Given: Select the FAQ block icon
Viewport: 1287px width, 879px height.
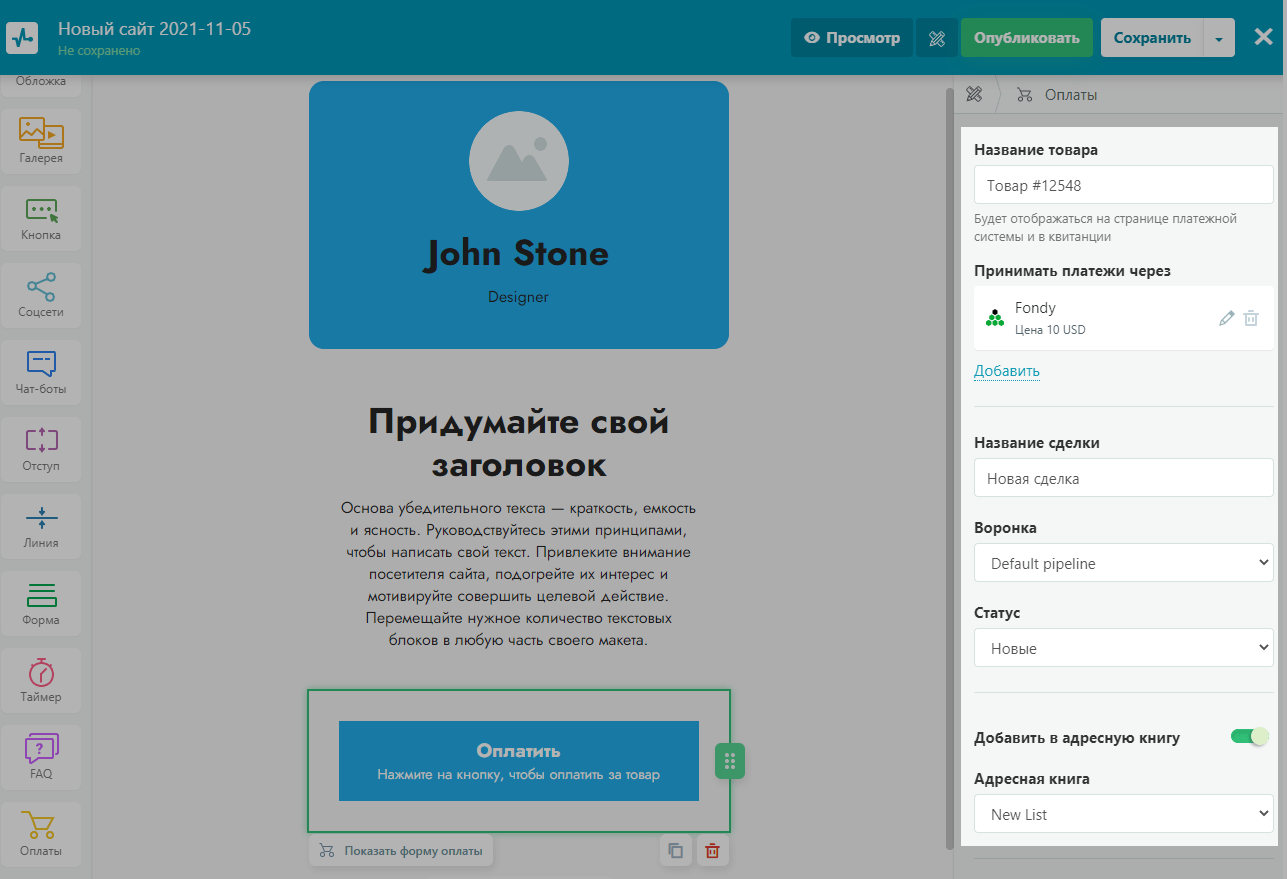Looking at the screenshot, I should [x=41, y=756].
